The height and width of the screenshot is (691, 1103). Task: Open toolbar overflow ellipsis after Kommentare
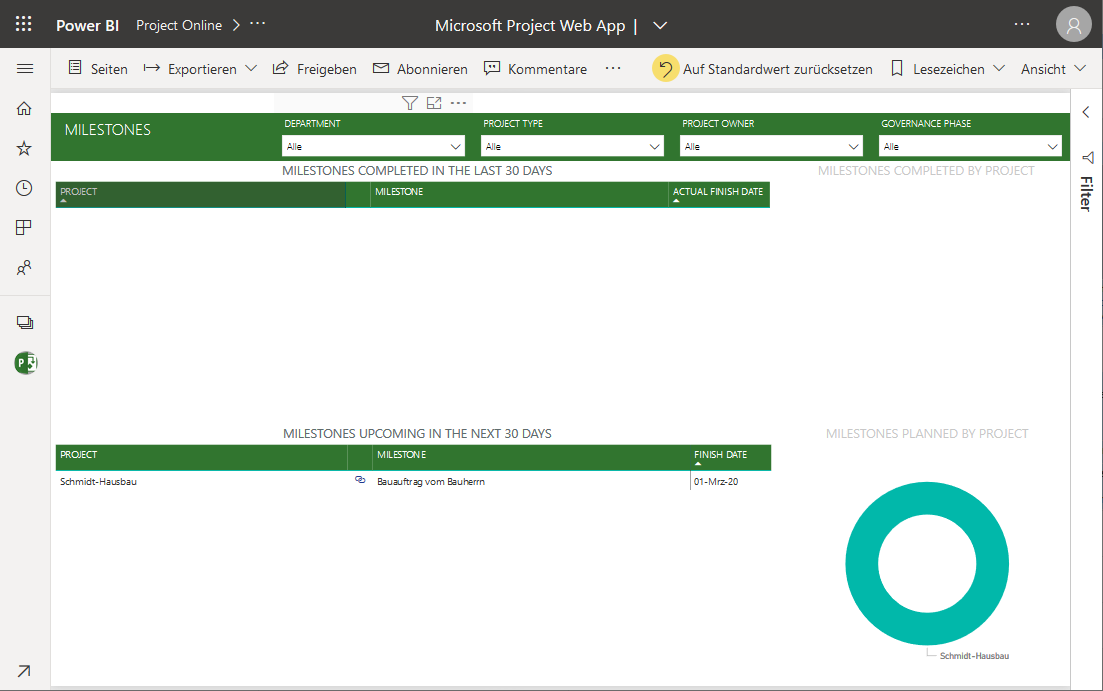tap(613, 68)
